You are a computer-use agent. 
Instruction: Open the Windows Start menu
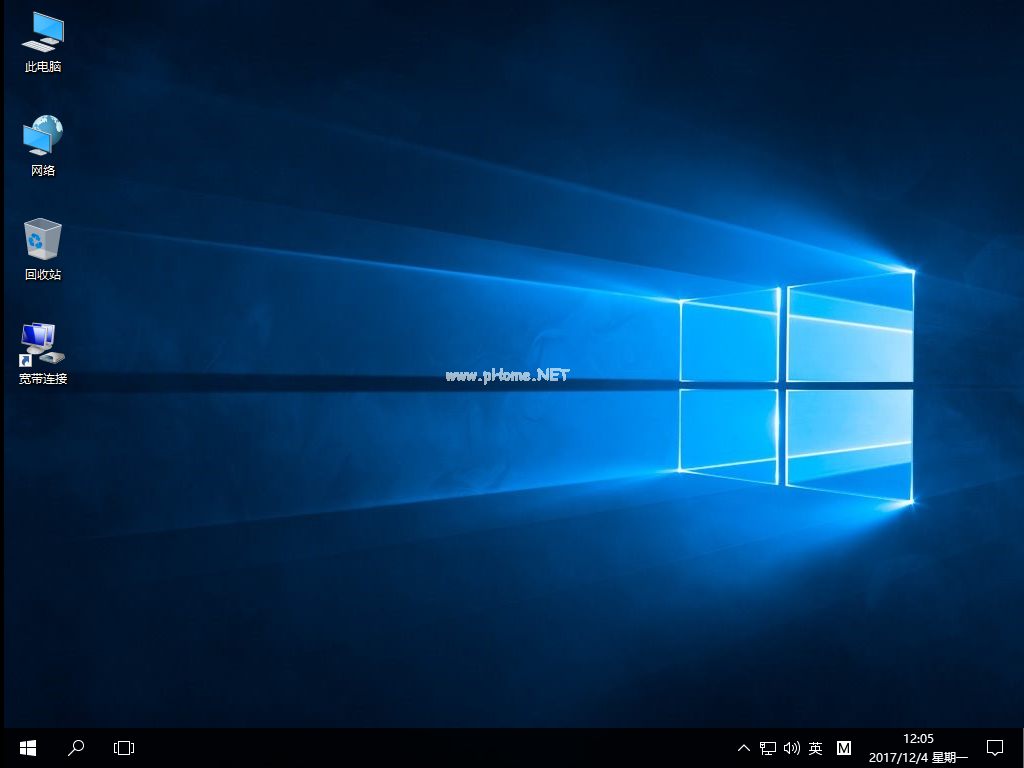coord(27,747)
